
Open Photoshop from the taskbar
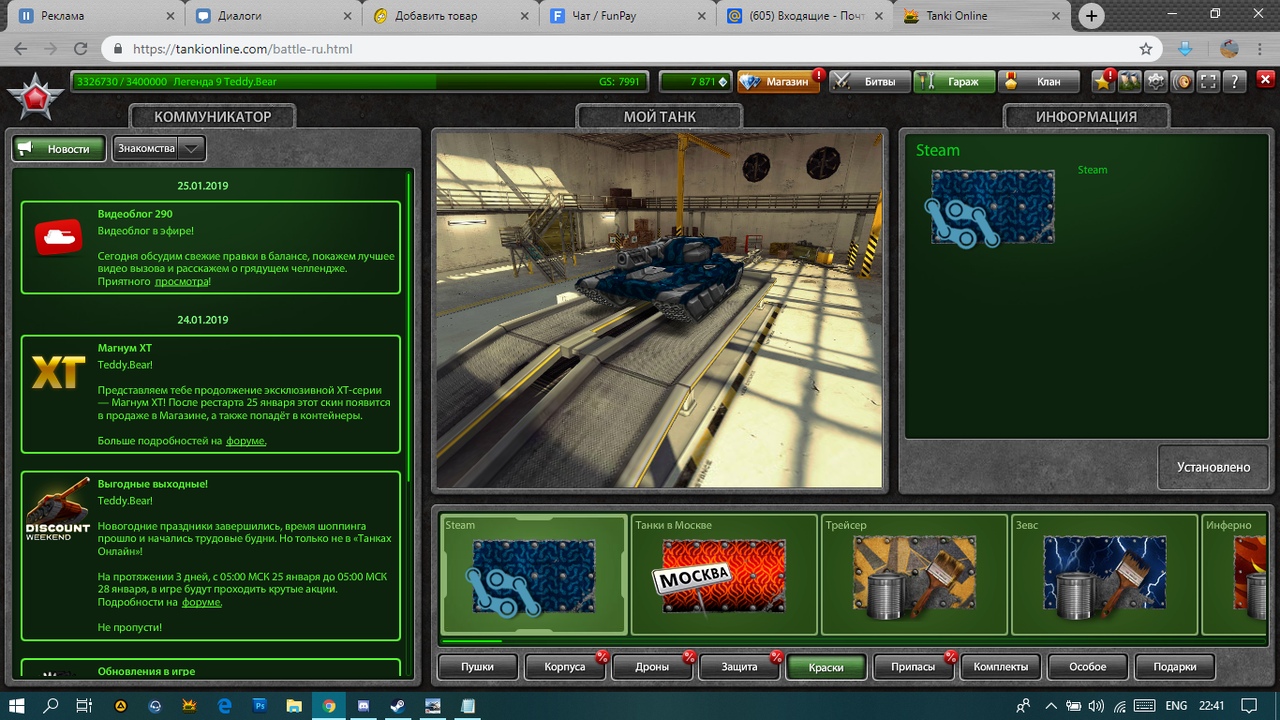point(260,705)
